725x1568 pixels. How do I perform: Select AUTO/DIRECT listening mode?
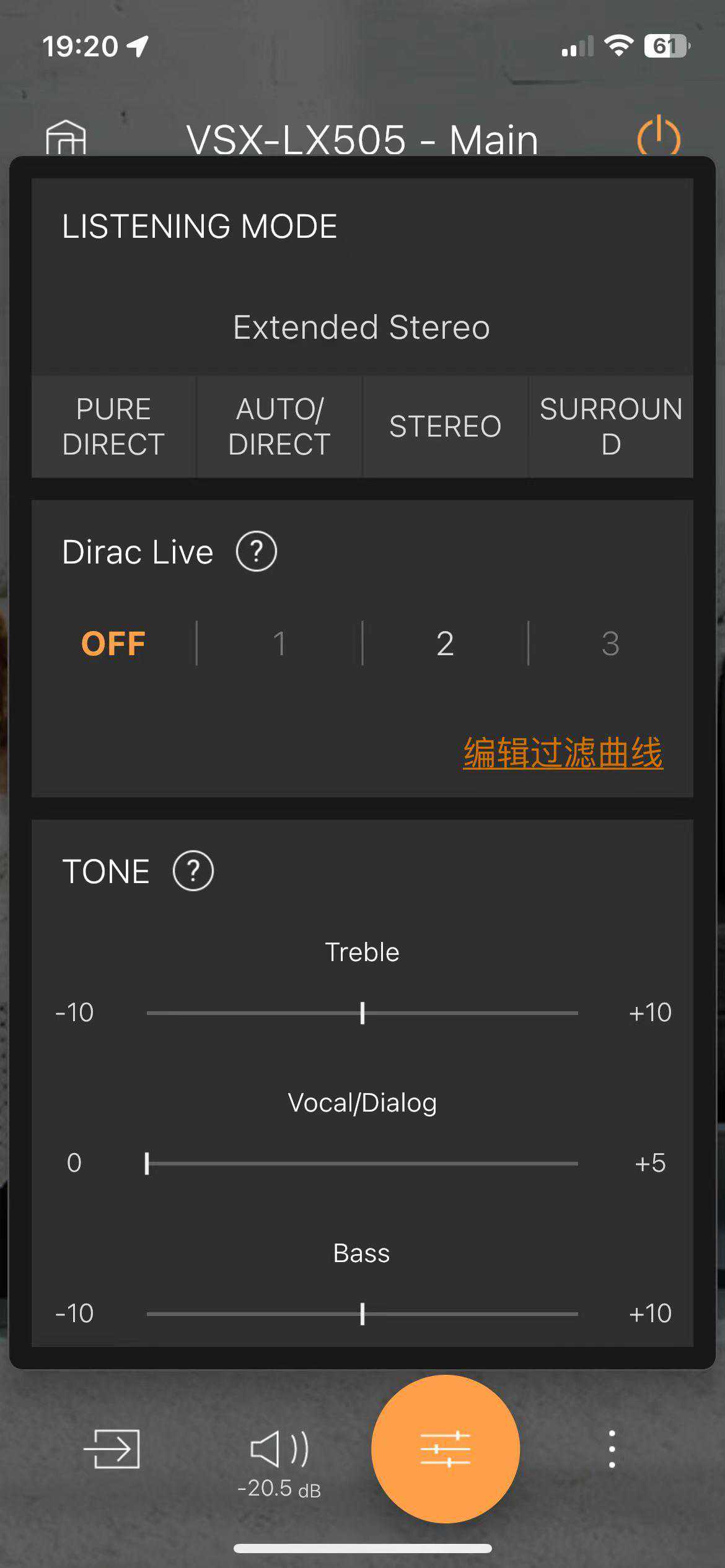tap(279, 426)
